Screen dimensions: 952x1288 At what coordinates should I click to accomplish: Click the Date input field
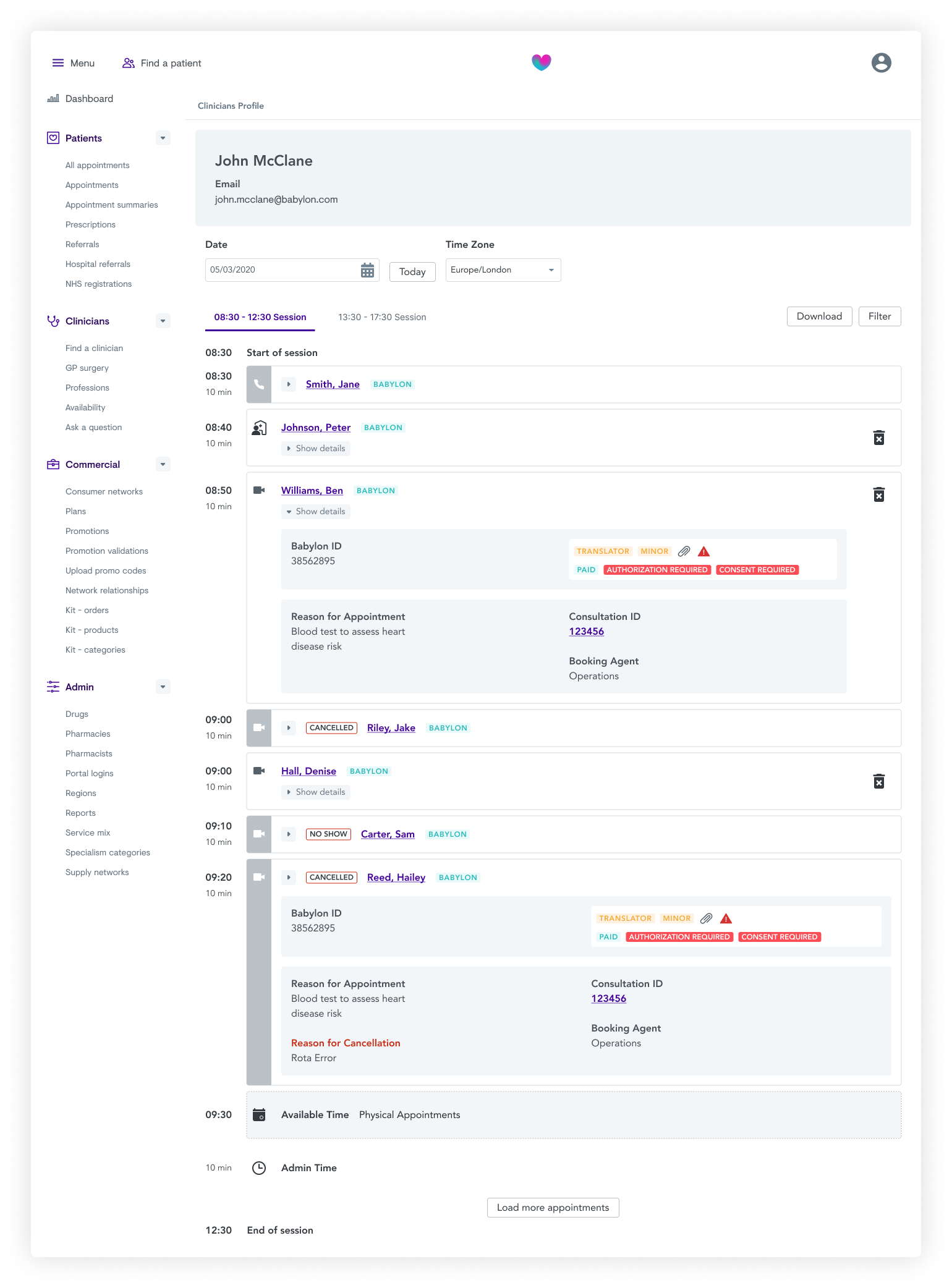pos(281,270)
